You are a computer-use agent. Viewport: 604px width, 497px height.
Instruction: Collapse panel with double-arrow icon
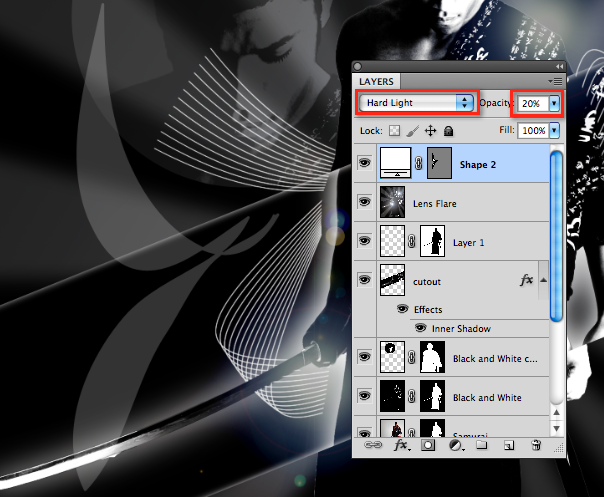tap(559, 67)
